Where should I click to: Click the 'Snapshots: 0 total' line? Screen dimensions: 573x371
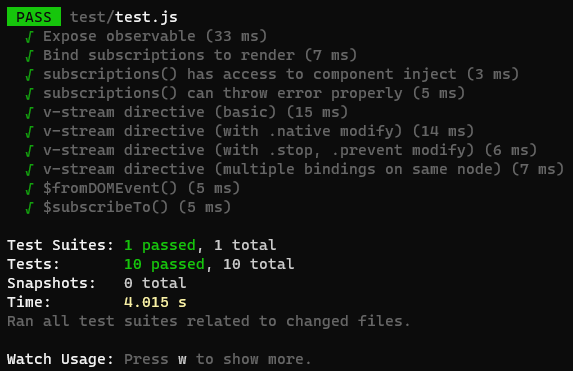(97, 283)
